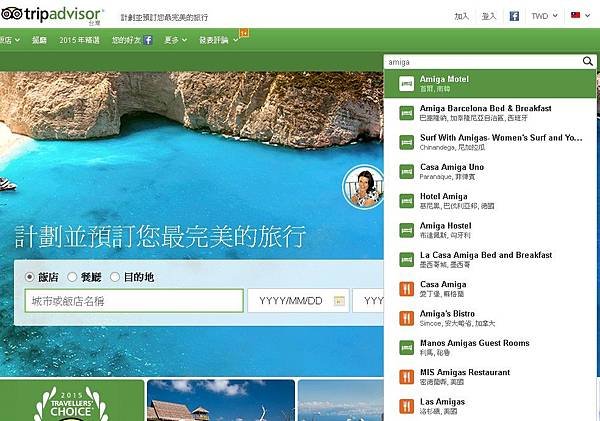This screenshot has height=421, width=600.
Task: Choose Amiga Motel suggestion
Action: 490,84
